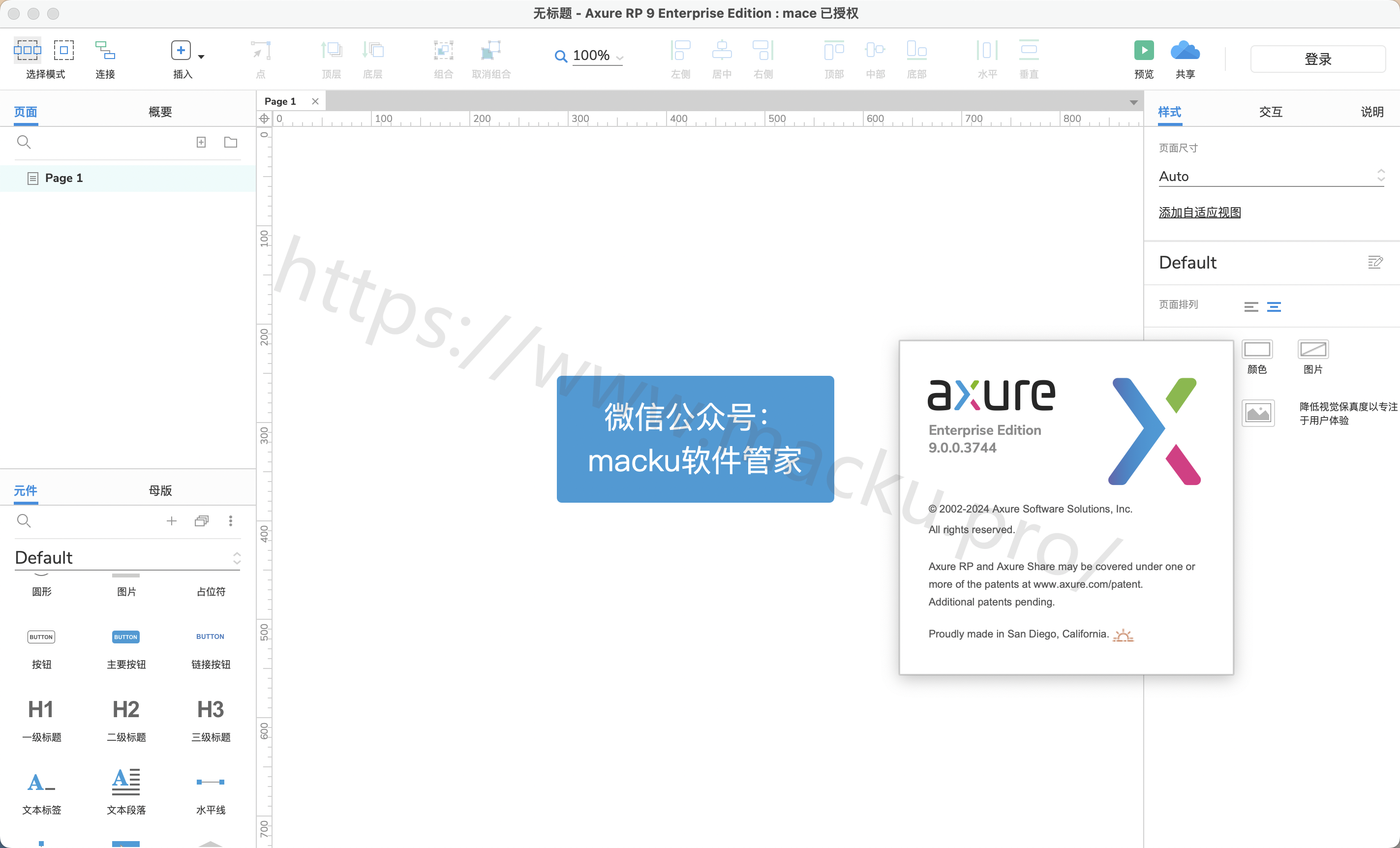Open the insert tool dropdown arrow
The width and height of the screenshot is (1400, 848).
201,56
